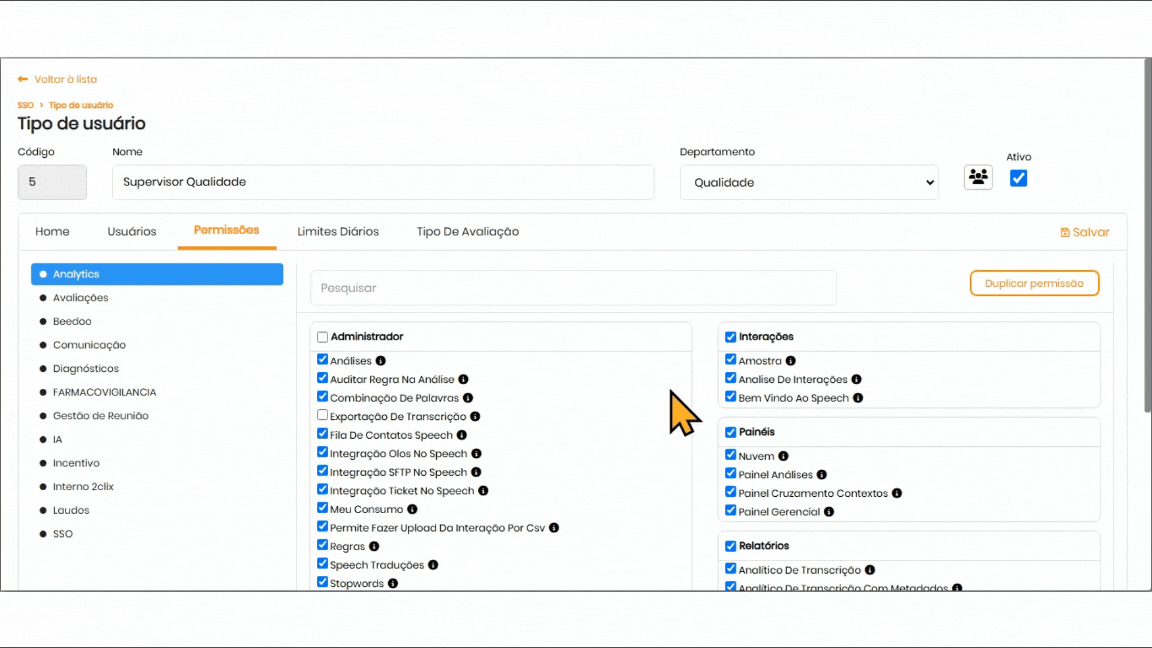
Task: Click the Salvar button
Action: click(x=1085, y=232)
